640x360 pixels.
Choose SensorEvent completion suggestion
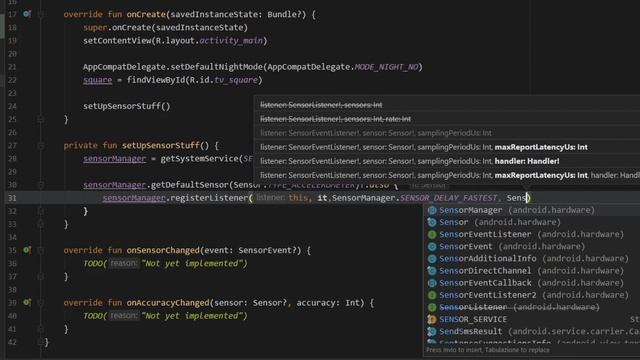pos(531,247)
